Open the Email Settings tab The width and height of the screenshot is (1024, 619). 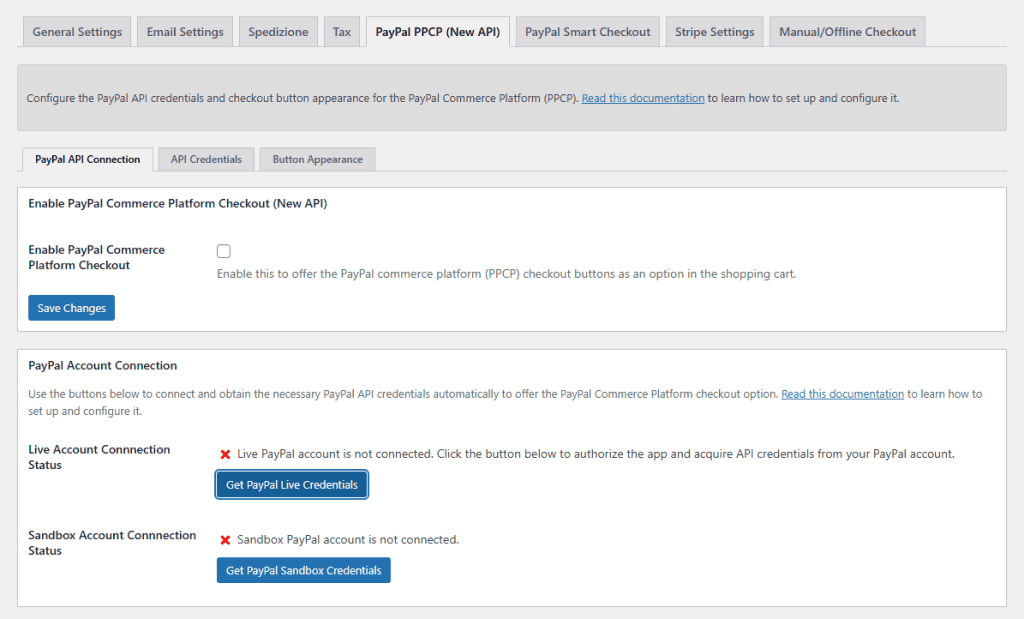(x=185, y=31)
